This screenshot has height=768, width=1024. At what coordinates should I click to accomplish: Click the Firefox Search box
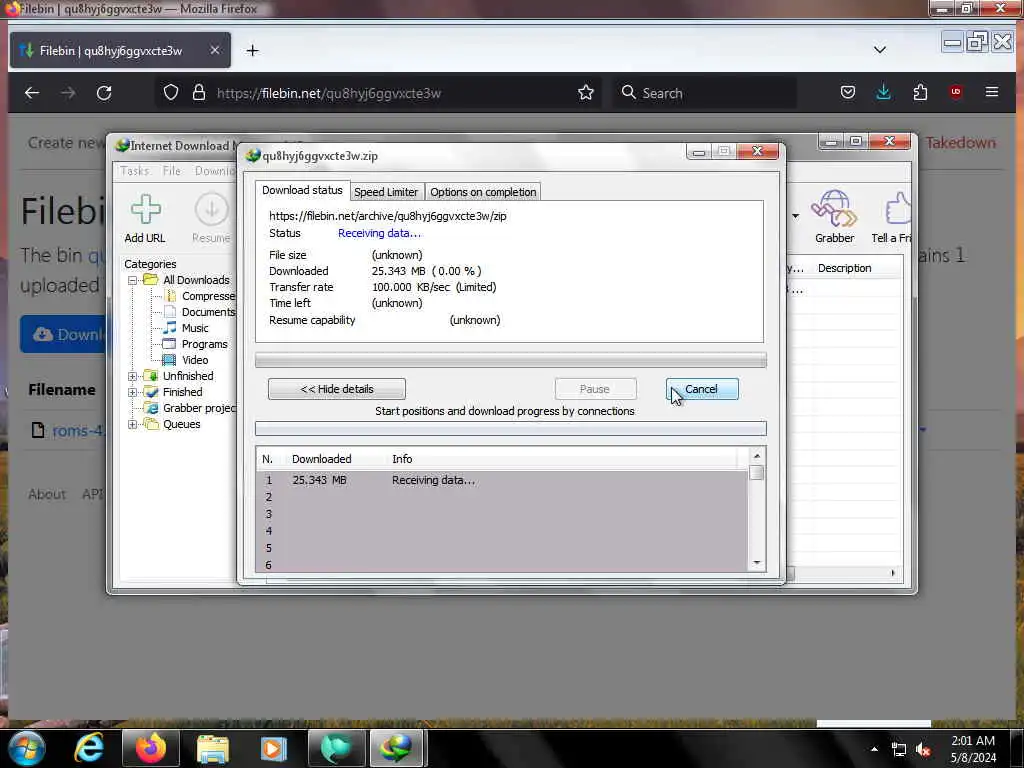click(x=705, y=93)
